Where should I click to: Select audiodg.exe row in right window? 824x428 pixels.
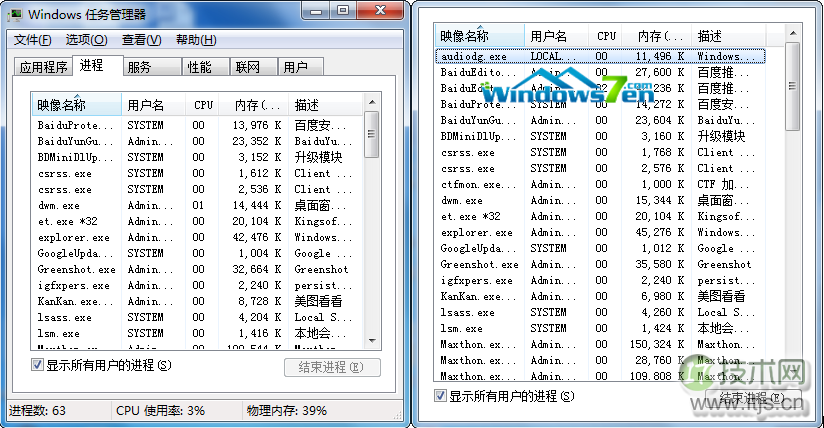pos(600,56)
